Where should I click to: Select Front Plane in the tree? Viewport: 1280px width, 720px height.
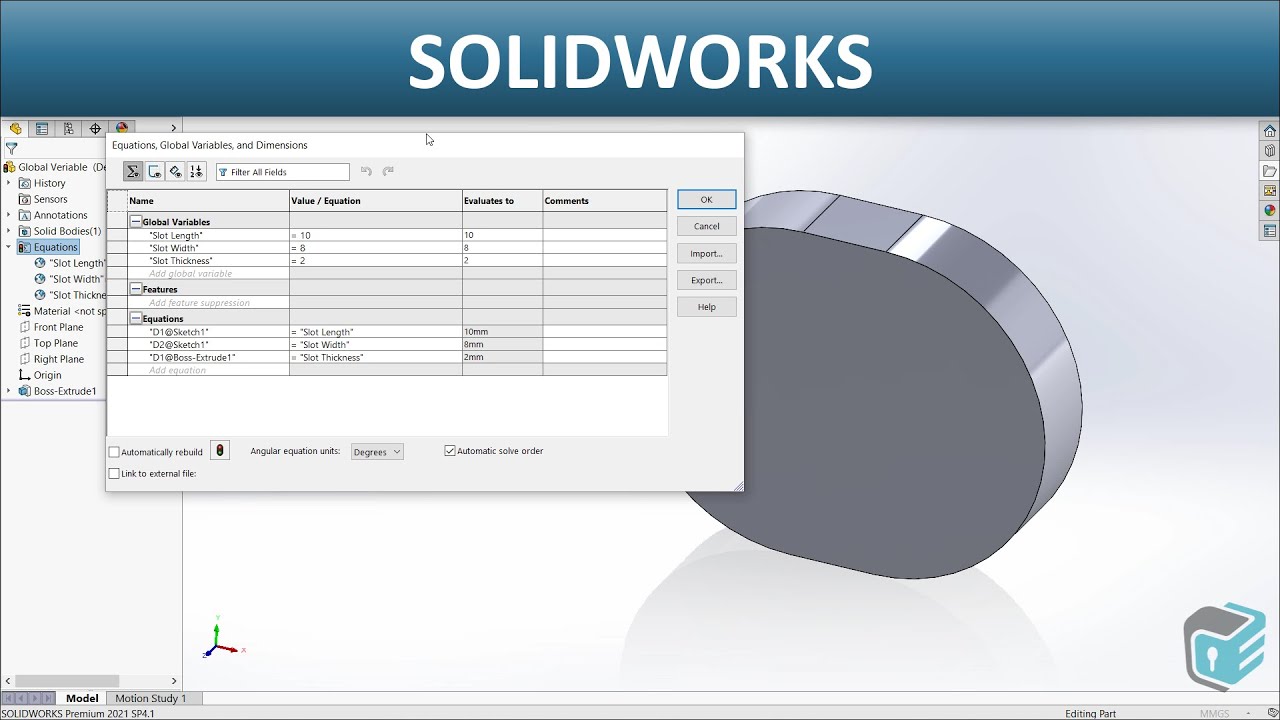[x=58, y=327]
